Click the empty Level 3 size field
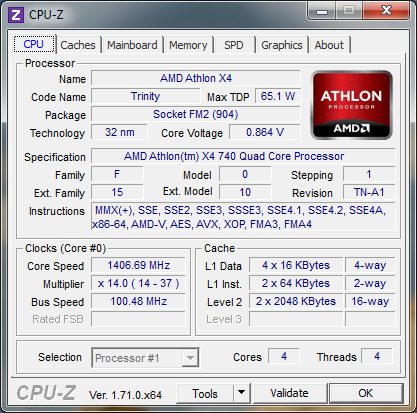Image resolution: width=417 pixels, height=413 pixels. [296, 319]
